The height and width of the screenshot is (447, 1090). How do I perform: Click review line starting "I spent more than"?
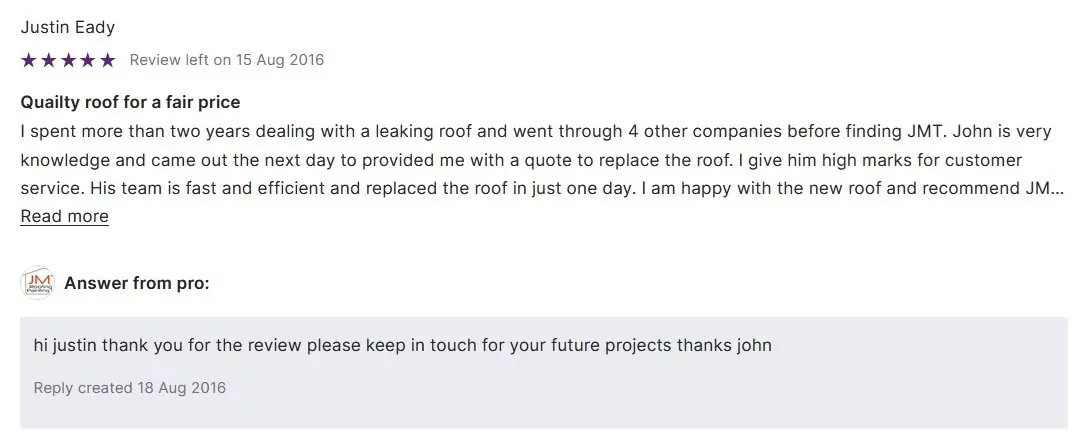click(x=400, y=131)
